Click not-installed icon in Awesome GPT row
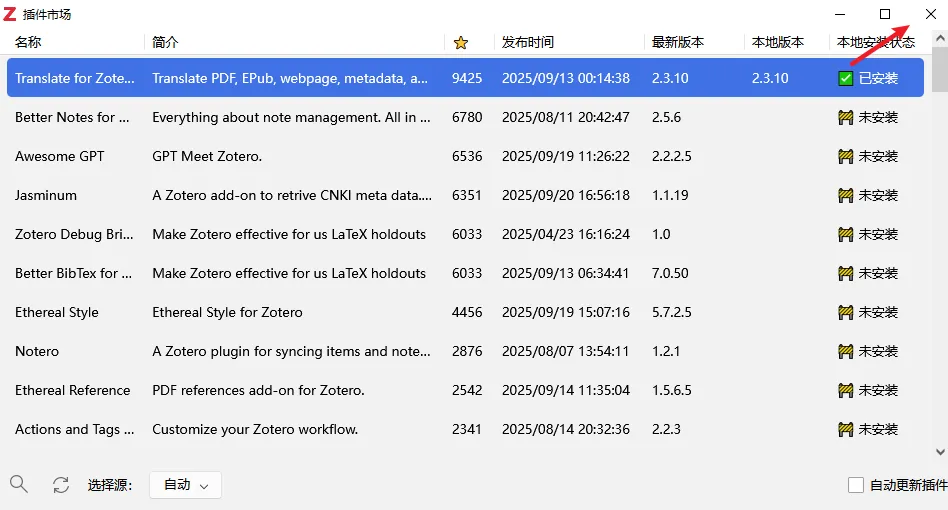Image resolution: width=948 pixels, height=510 pixels. (x=845, y=157)
